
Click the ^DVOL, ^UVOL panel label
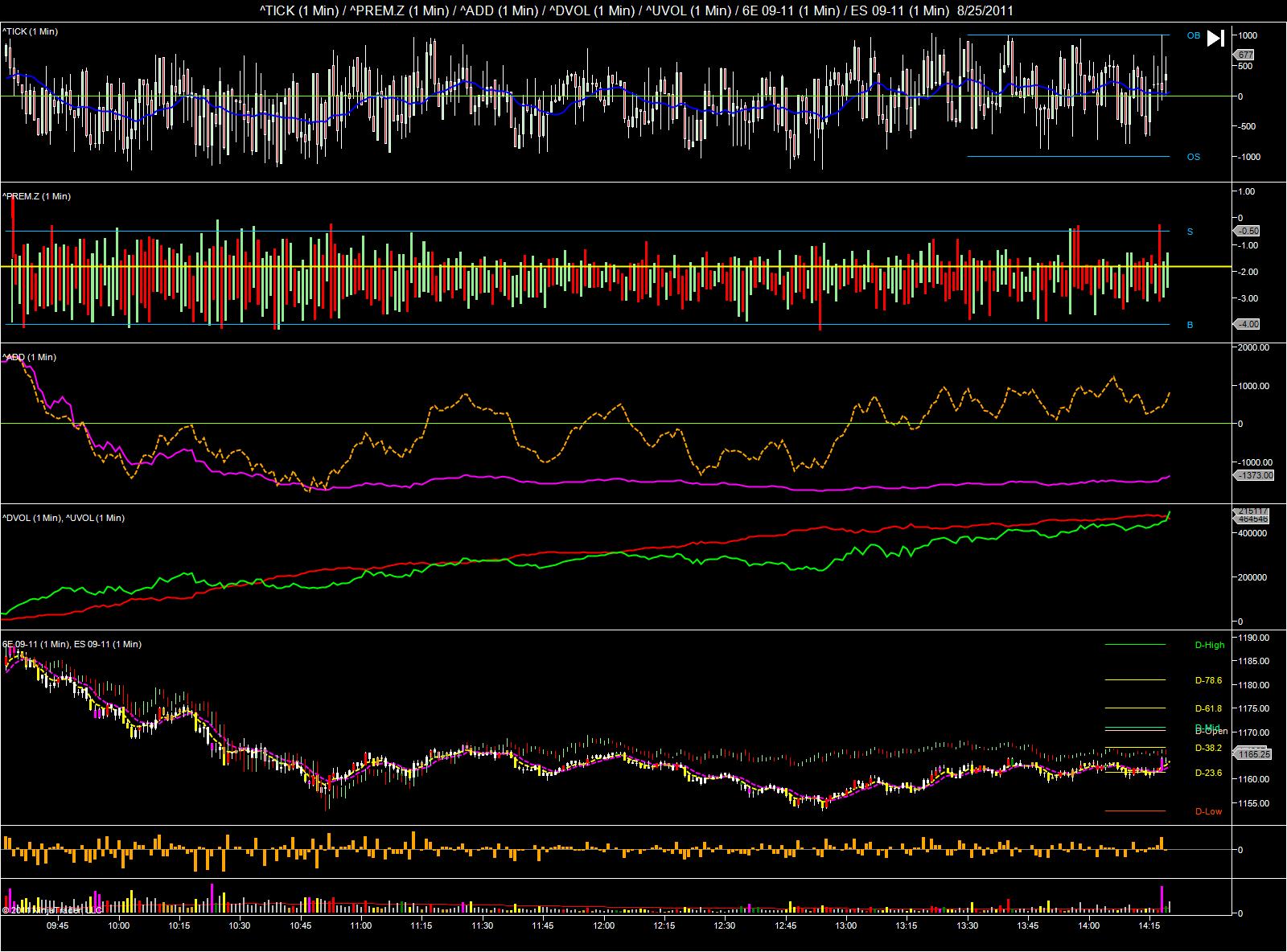pos(63,518)
